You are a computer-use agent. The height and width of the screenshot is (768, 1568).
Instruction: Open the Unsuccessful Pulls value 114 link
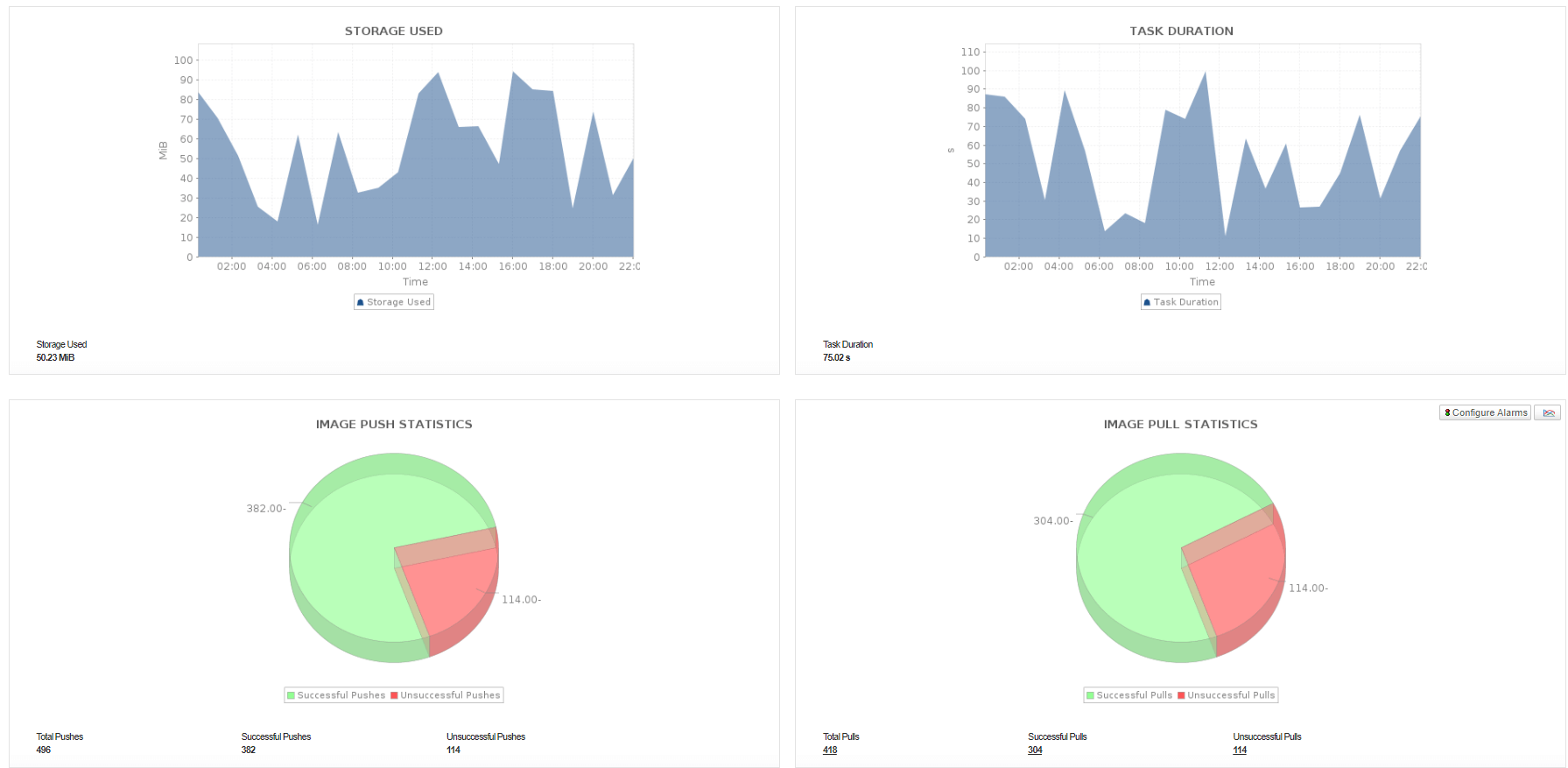(x=1240, y=750)
